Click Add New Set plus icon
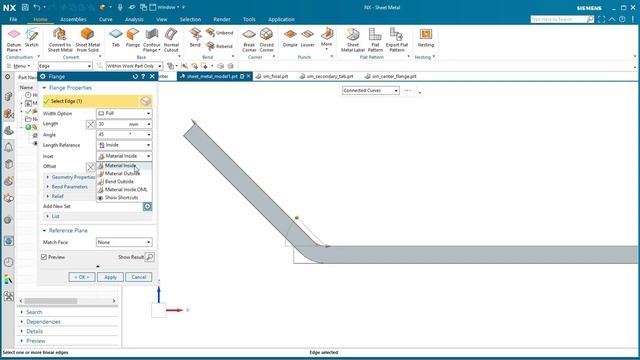 click(147, 207)
